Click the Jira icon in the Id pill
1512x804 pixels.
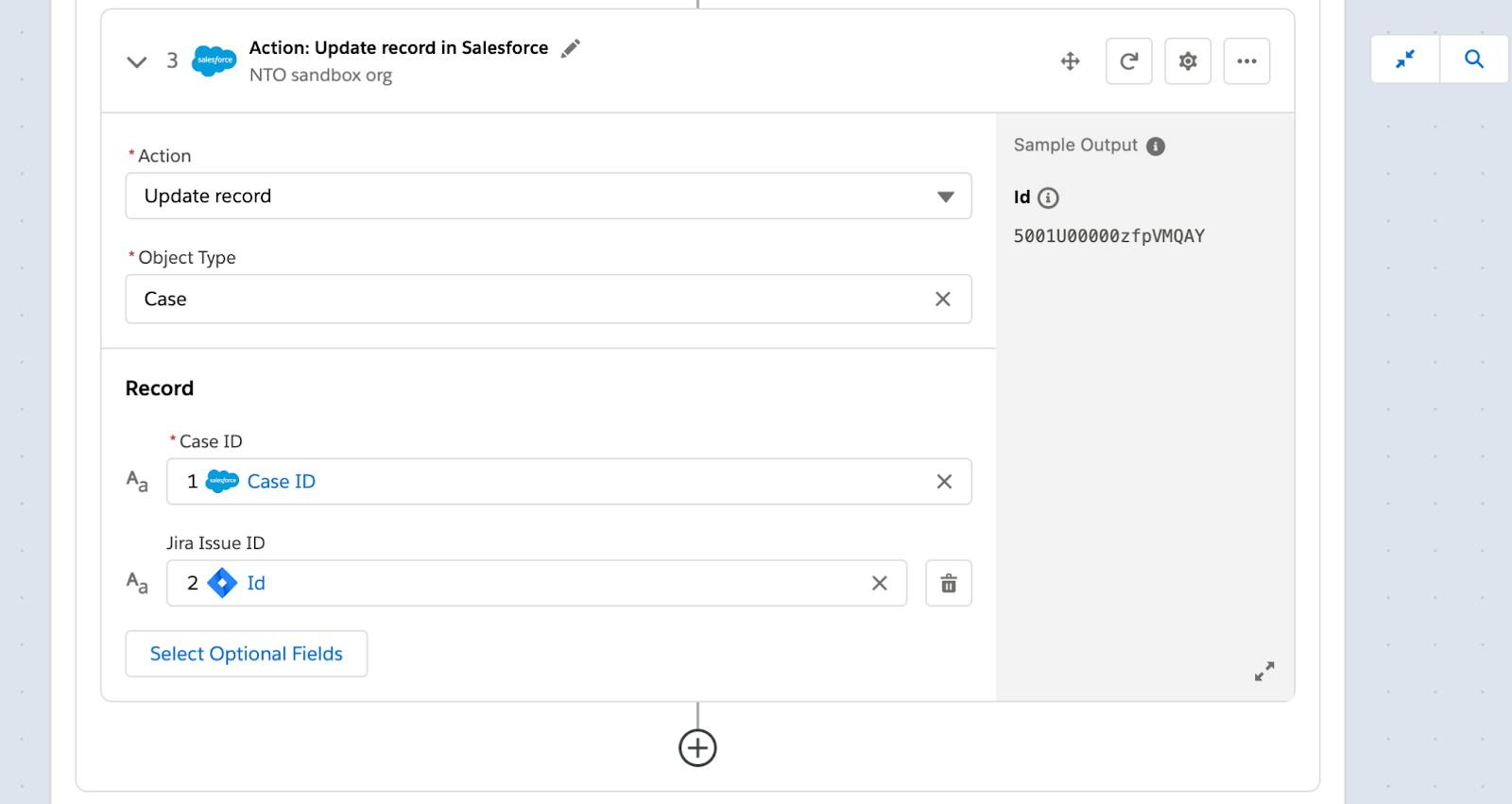[222, 583]
